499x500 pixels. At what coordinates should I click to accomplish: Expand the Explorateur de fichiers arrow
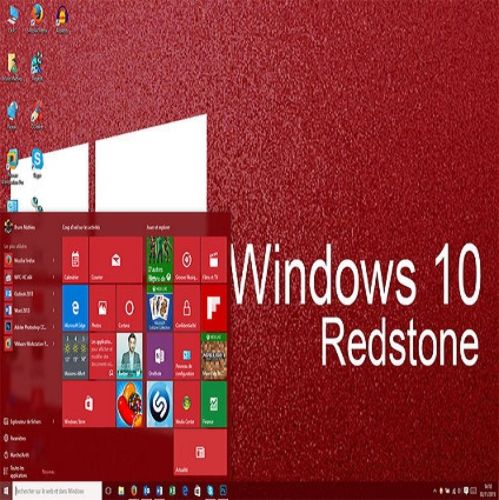(53, 422)
